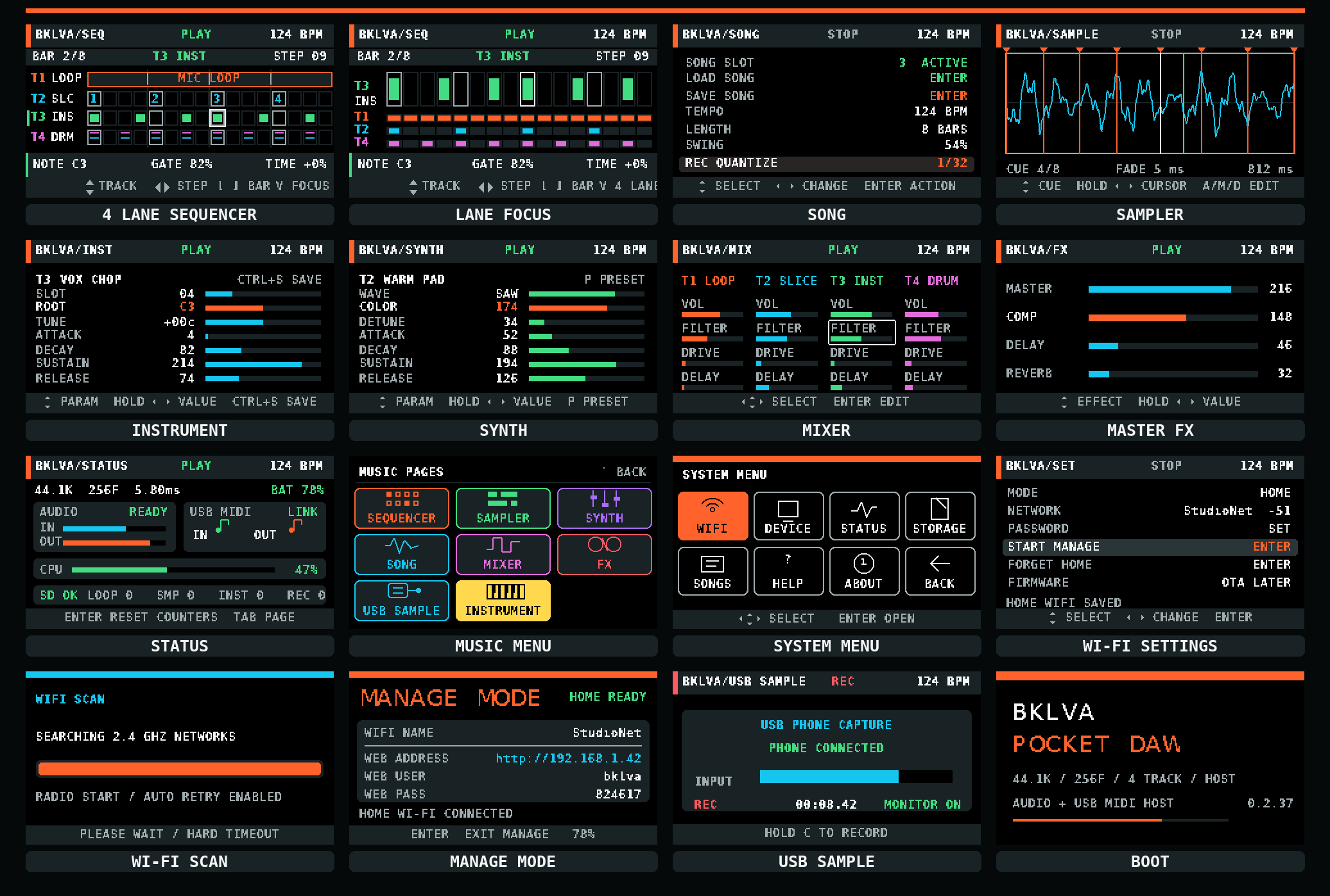Image resolution: width=1330 pixels, height=896 pixels.
Task: Click USB MIDI OUT note icon
Action: point(295,527)
